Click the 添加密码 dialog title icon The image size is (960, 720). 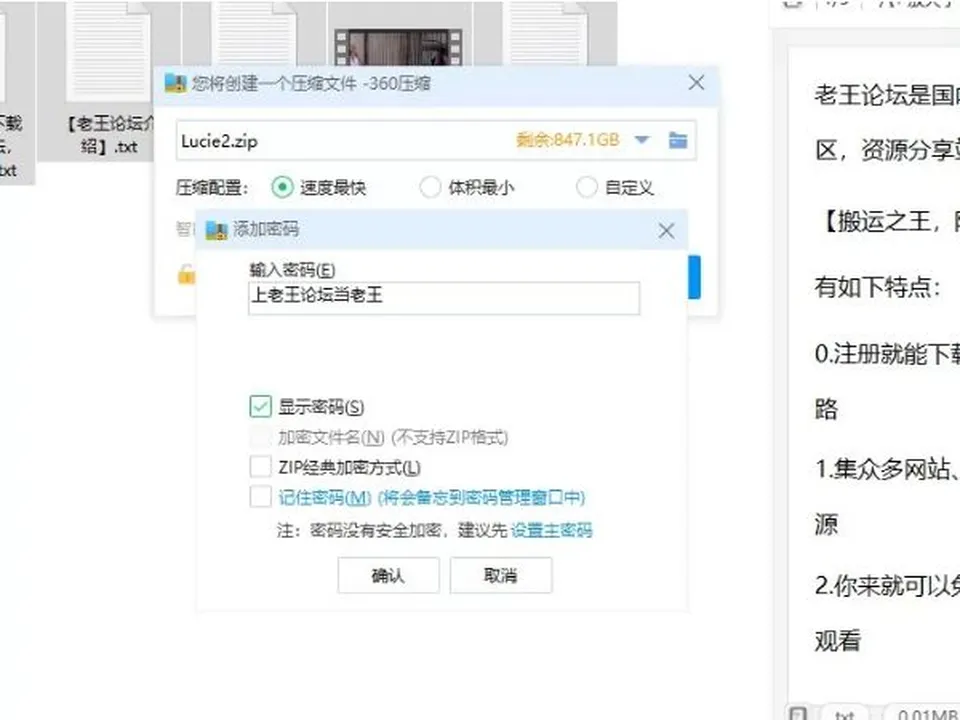[x=217, y=230]
